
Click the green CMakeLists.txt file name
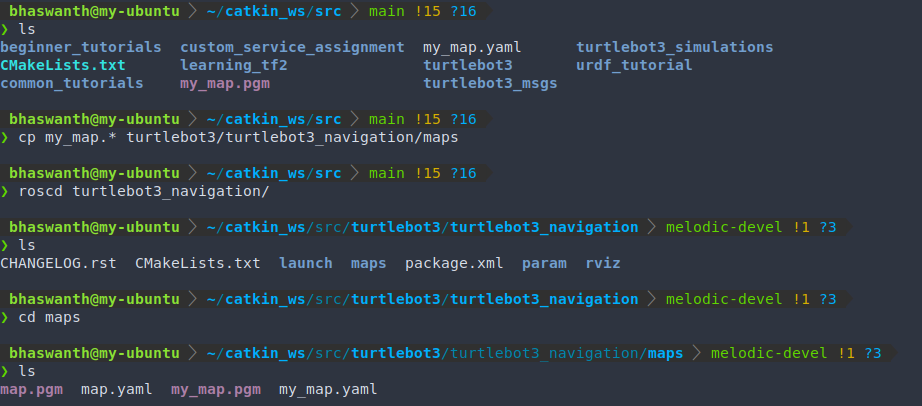(63, 65)
